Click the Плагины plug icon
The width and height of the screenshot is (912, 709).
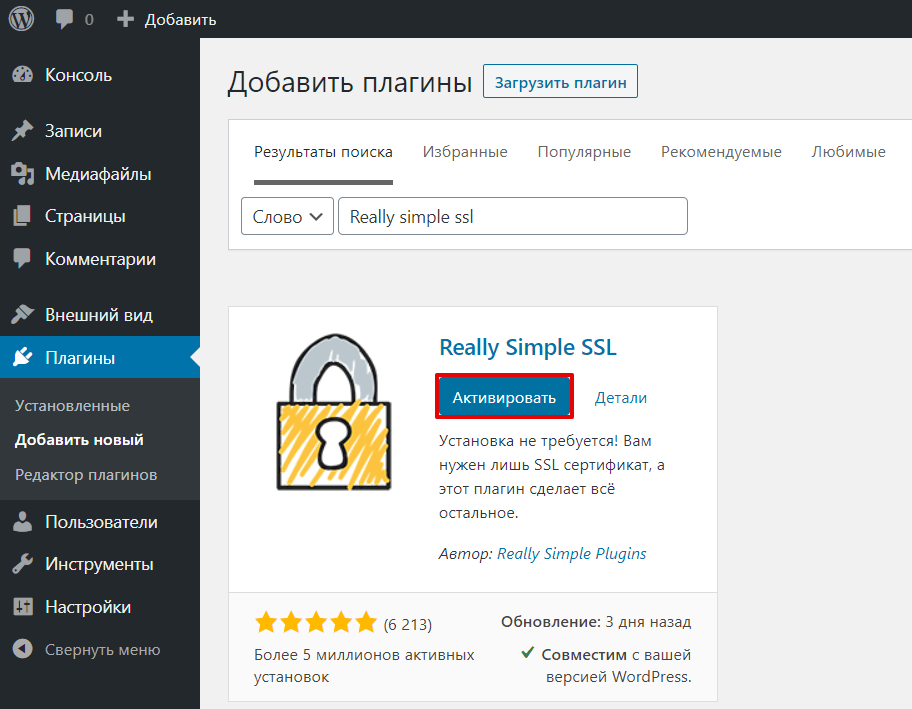point(23,357)
